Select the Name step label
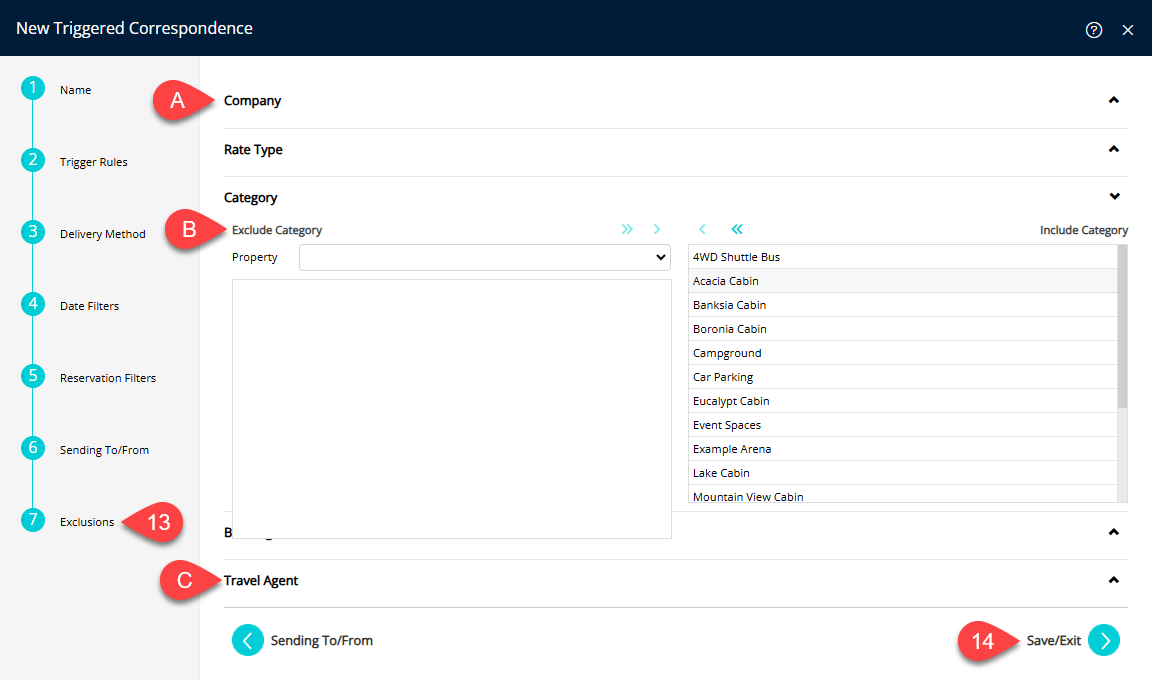Screen dimensions: 1152x680 click(x=76, y=90)
